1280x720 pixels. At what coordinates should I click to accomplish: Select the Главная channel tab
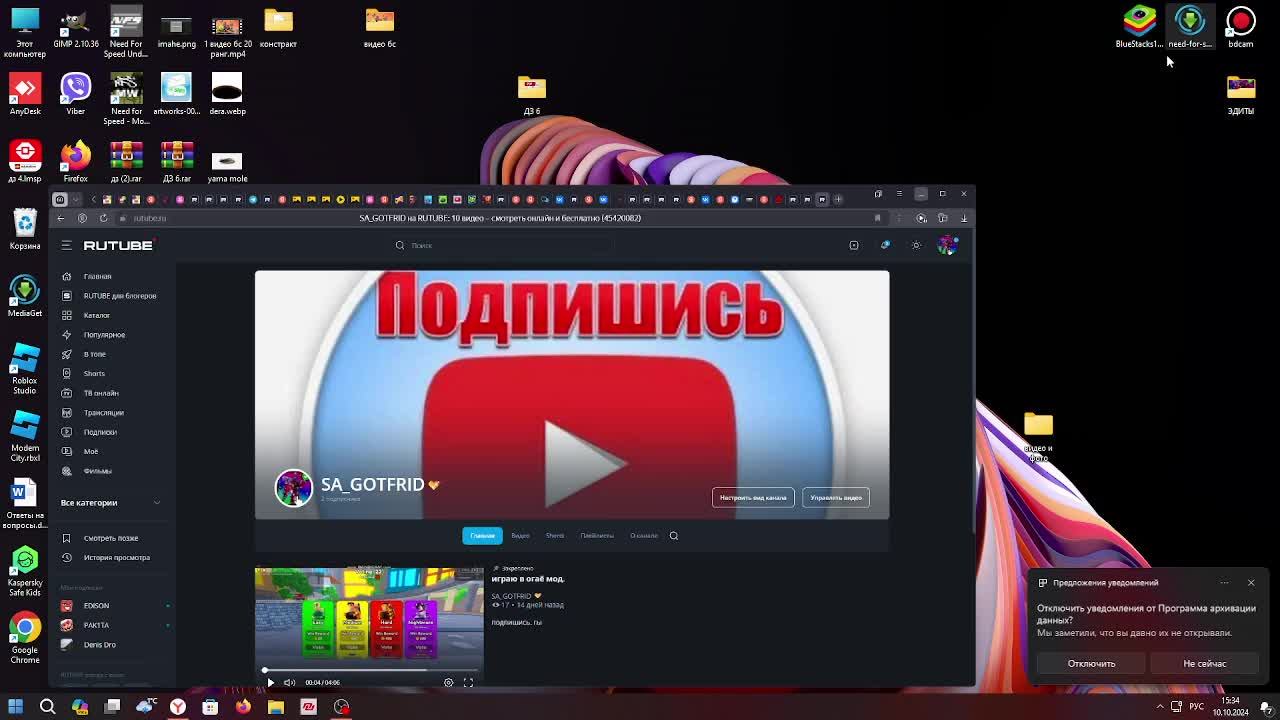[x=482, y=536]
